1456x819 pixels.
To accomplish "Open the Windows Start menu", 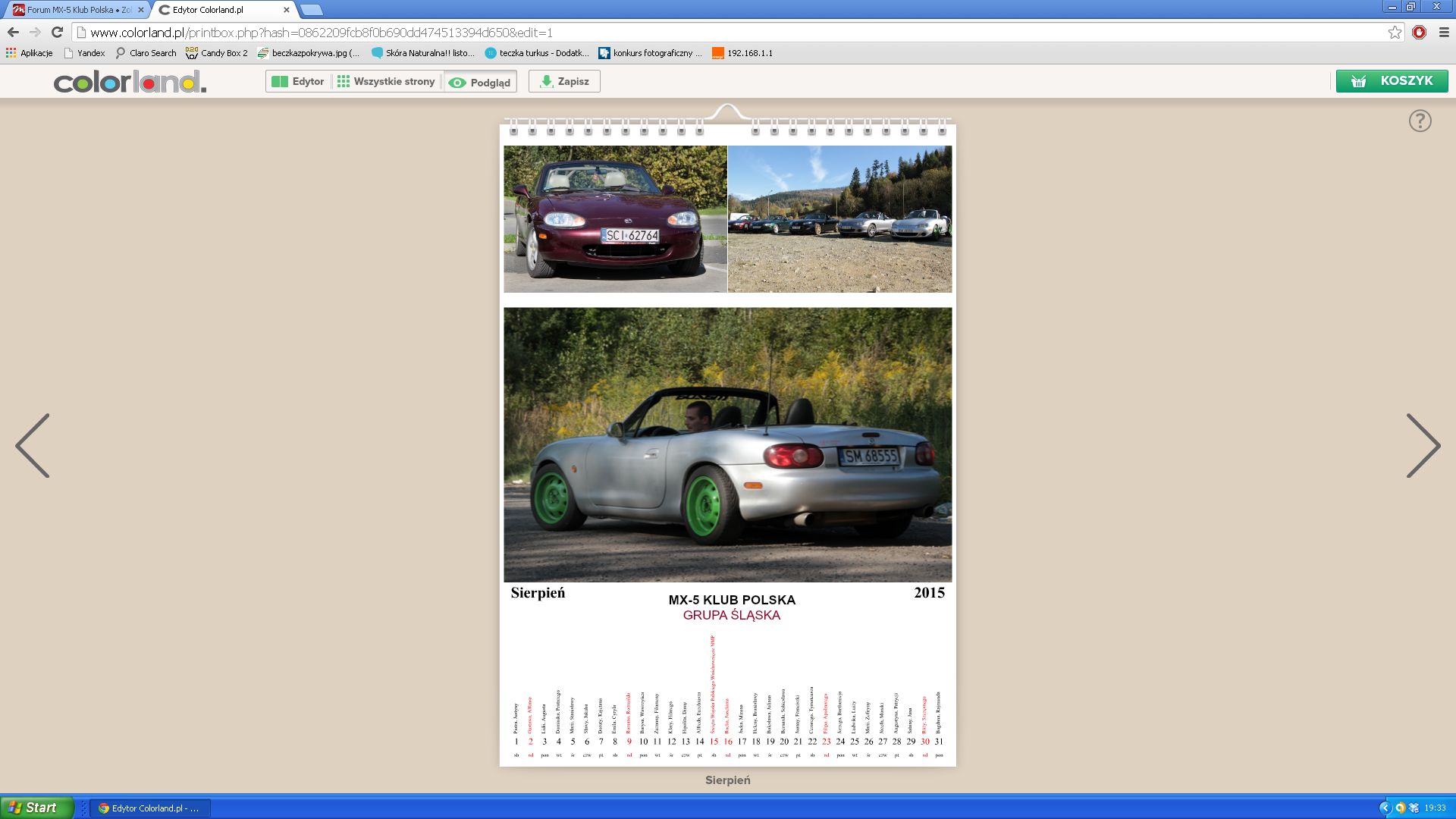I will [37, 808].
